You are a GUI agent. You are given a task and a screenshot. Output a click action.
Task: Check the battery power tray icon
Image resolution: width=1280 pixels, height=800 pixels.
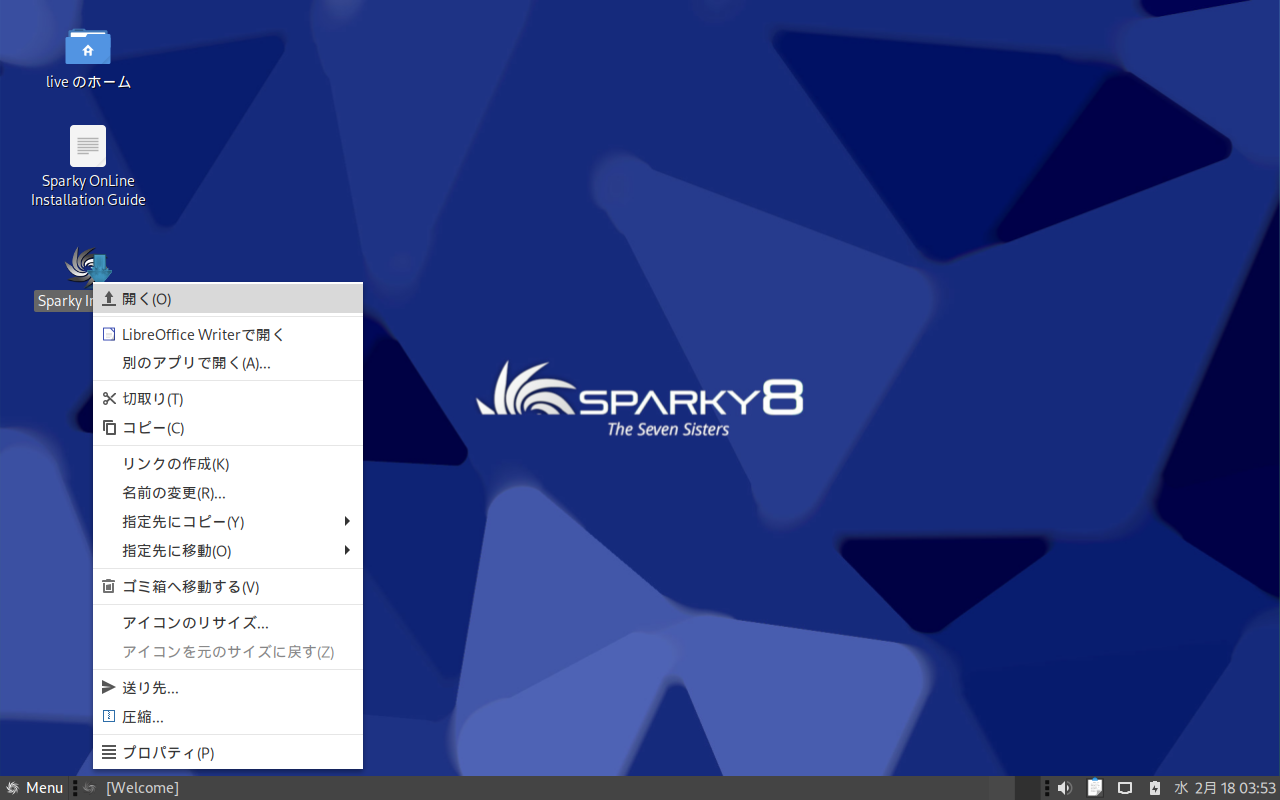[1155, 788]
